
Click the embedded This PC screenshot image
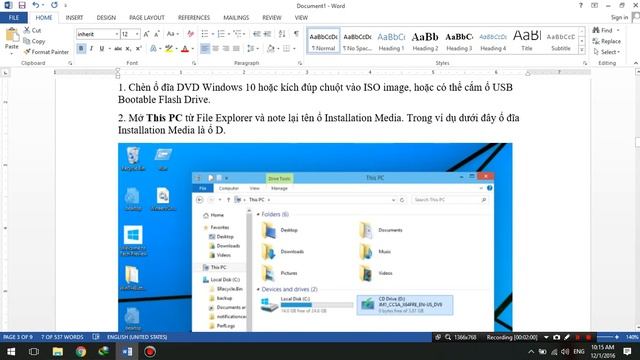[x=315, y=237]
